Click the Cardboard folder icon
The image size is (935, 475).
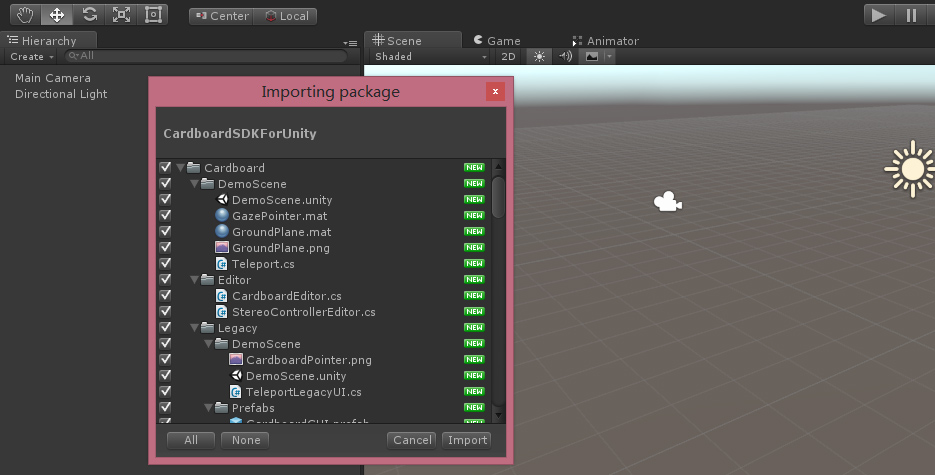193,167
